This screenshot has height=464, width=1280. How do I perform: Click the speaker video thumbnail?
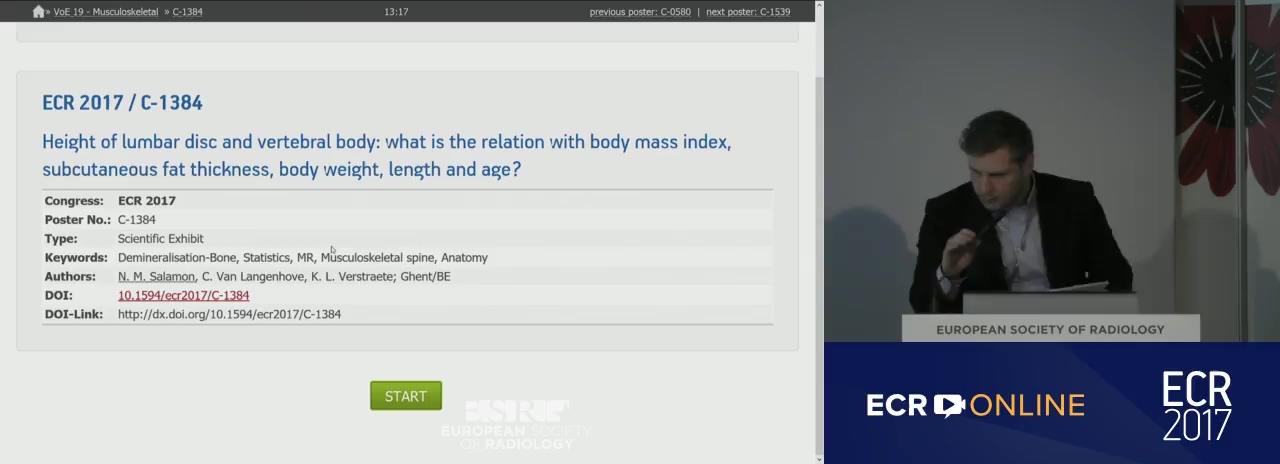(1052, 171)
